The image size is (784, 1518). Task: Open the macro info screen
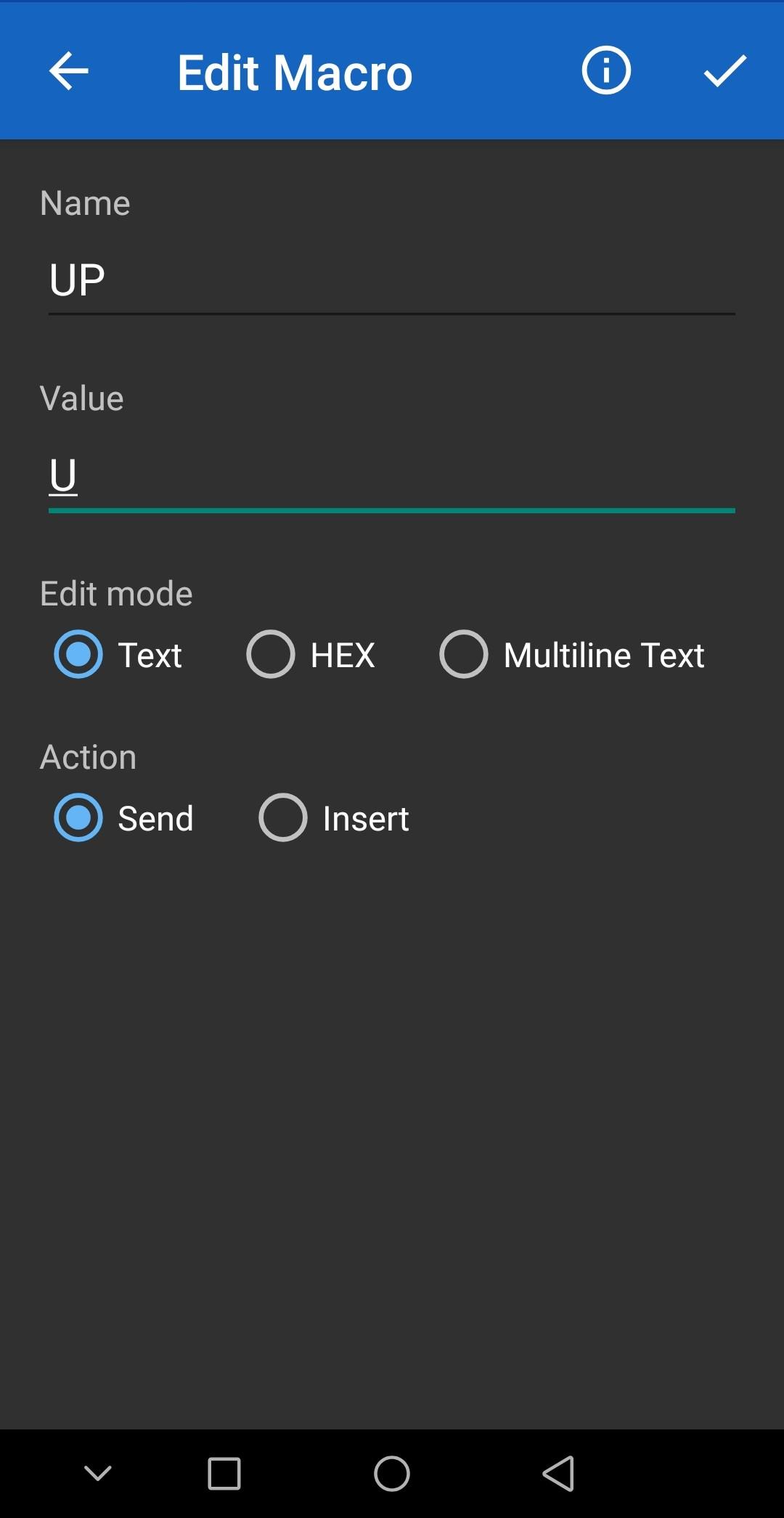pos(606,70)
